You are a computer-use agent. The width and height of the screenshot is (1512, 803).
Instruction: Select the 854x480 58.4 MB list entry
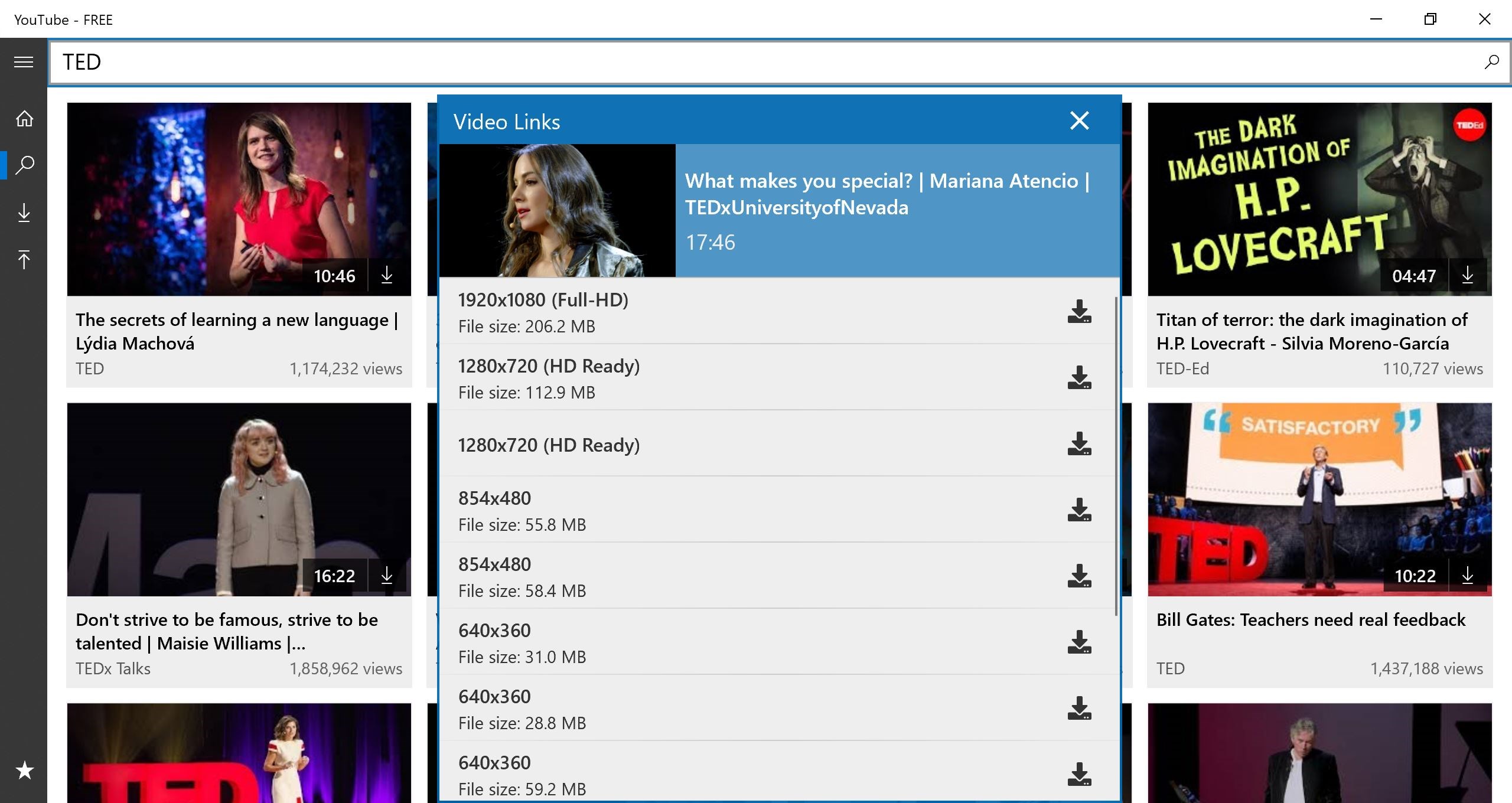[709, 576]
